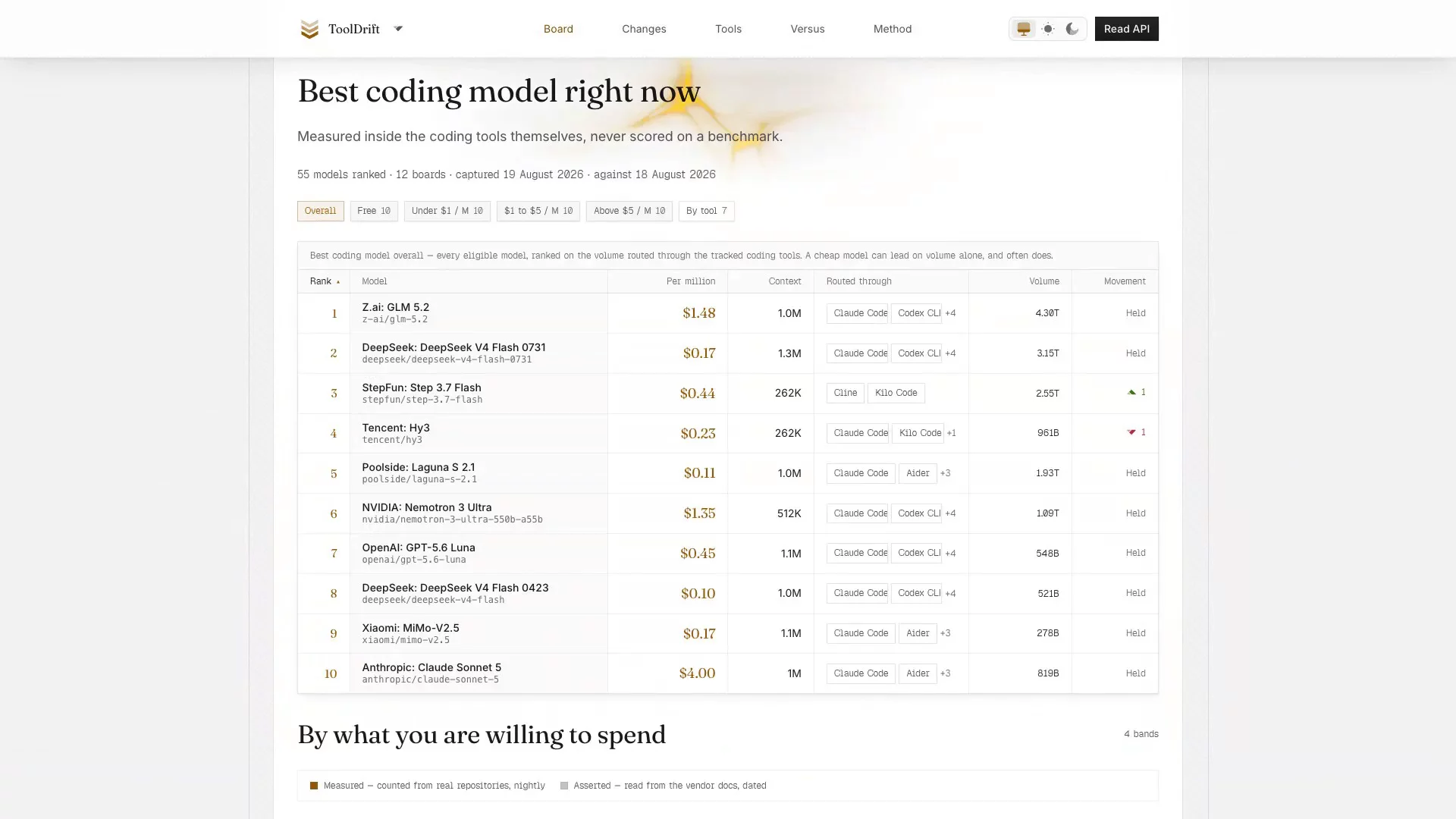Click Claude Code tag in GLM 5.2 row
This screenshot has width=1456, height=819.
click(857, 313)
